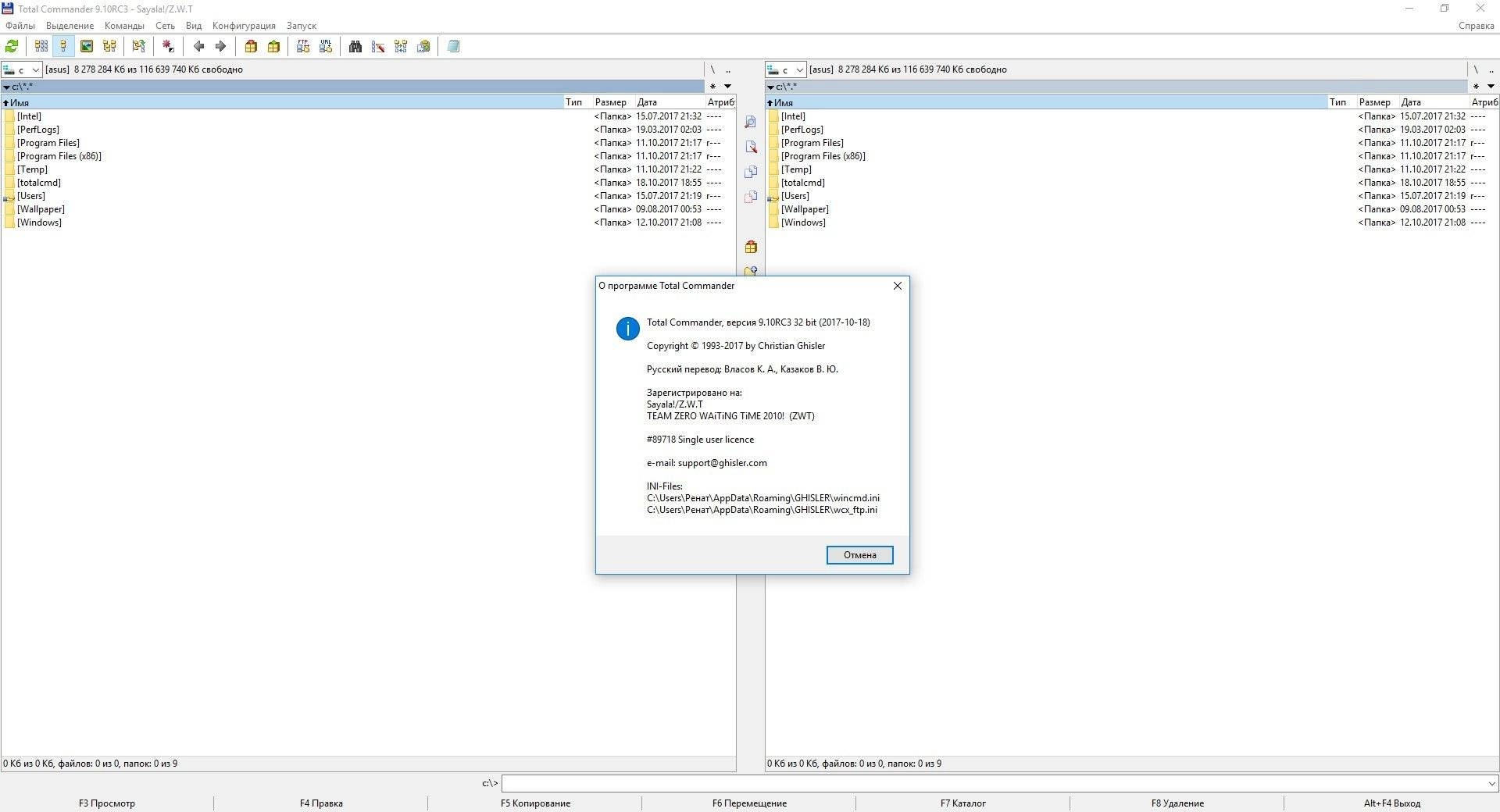
Task: Click F8 Удаление button
Action: pos(1177,803)
